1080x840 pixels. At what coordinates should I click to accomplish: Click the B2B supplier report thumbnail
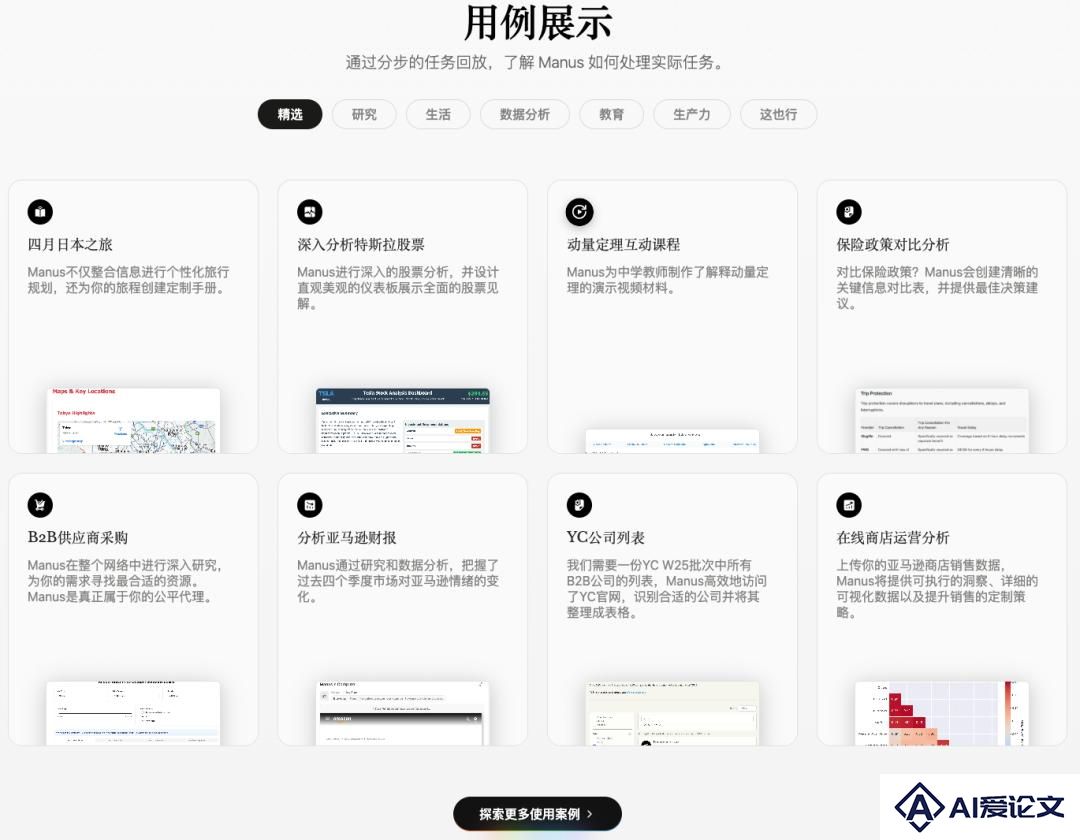click(x=134, y=713)
